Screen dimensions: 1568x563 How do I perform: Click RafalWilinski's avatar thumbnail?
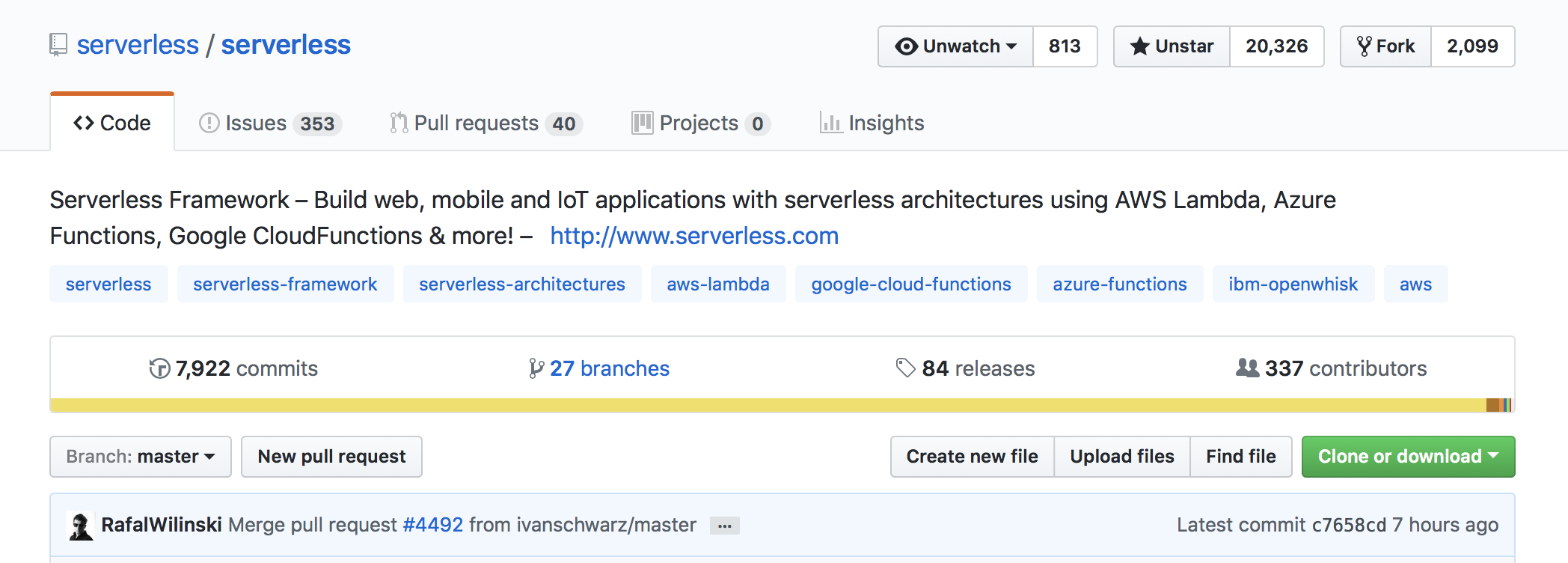click(x=81, y=526)
